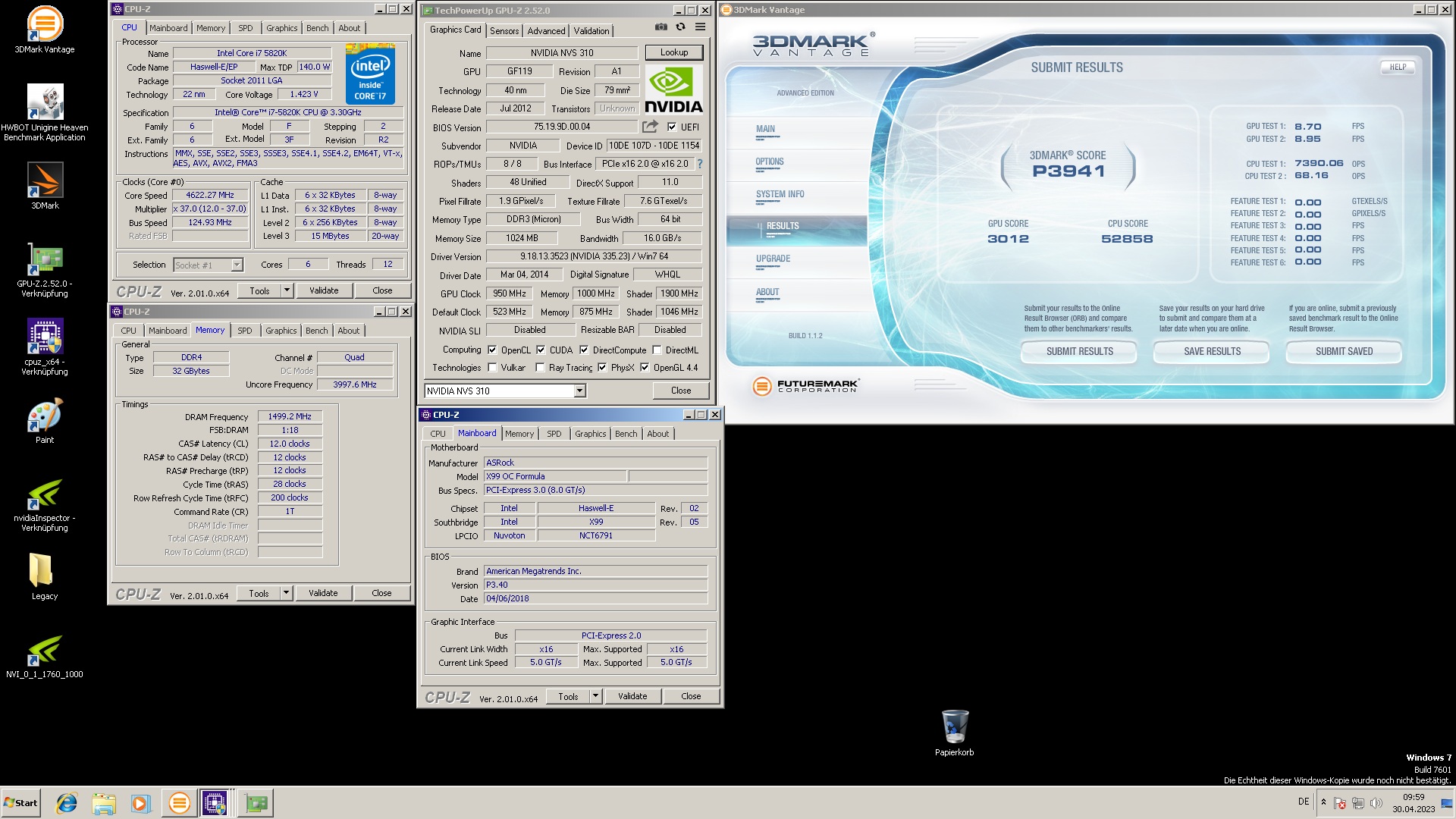Click HELP button in 3DMark Vantage
1456x819 pixels.
(1398, 67)
